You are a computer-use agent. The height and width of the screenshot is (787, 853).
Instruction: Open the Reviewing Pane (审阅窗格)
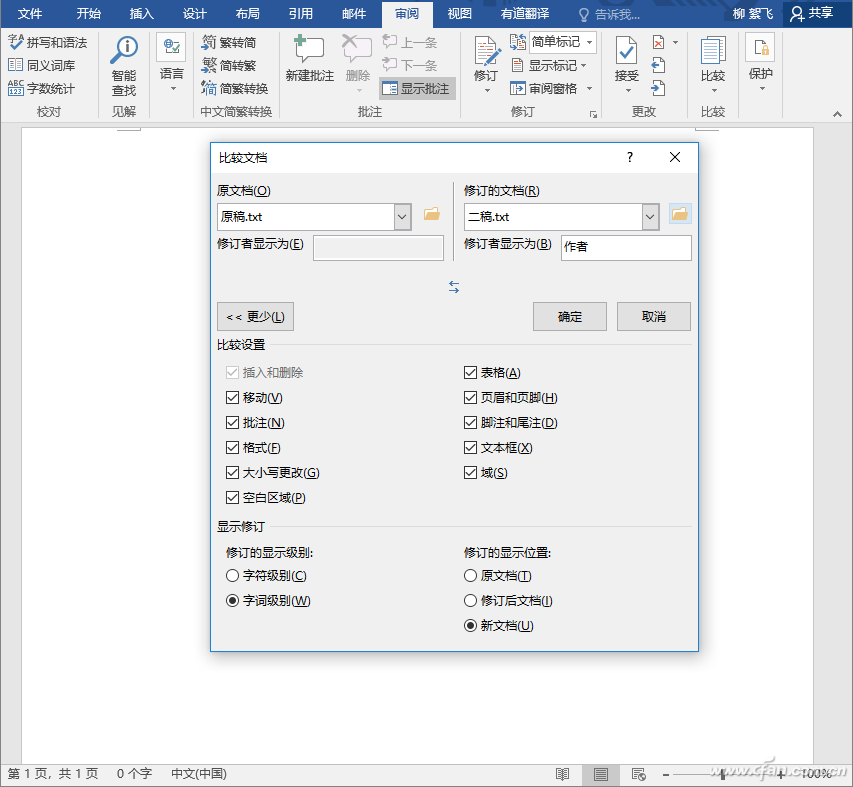tap(545, 88)
